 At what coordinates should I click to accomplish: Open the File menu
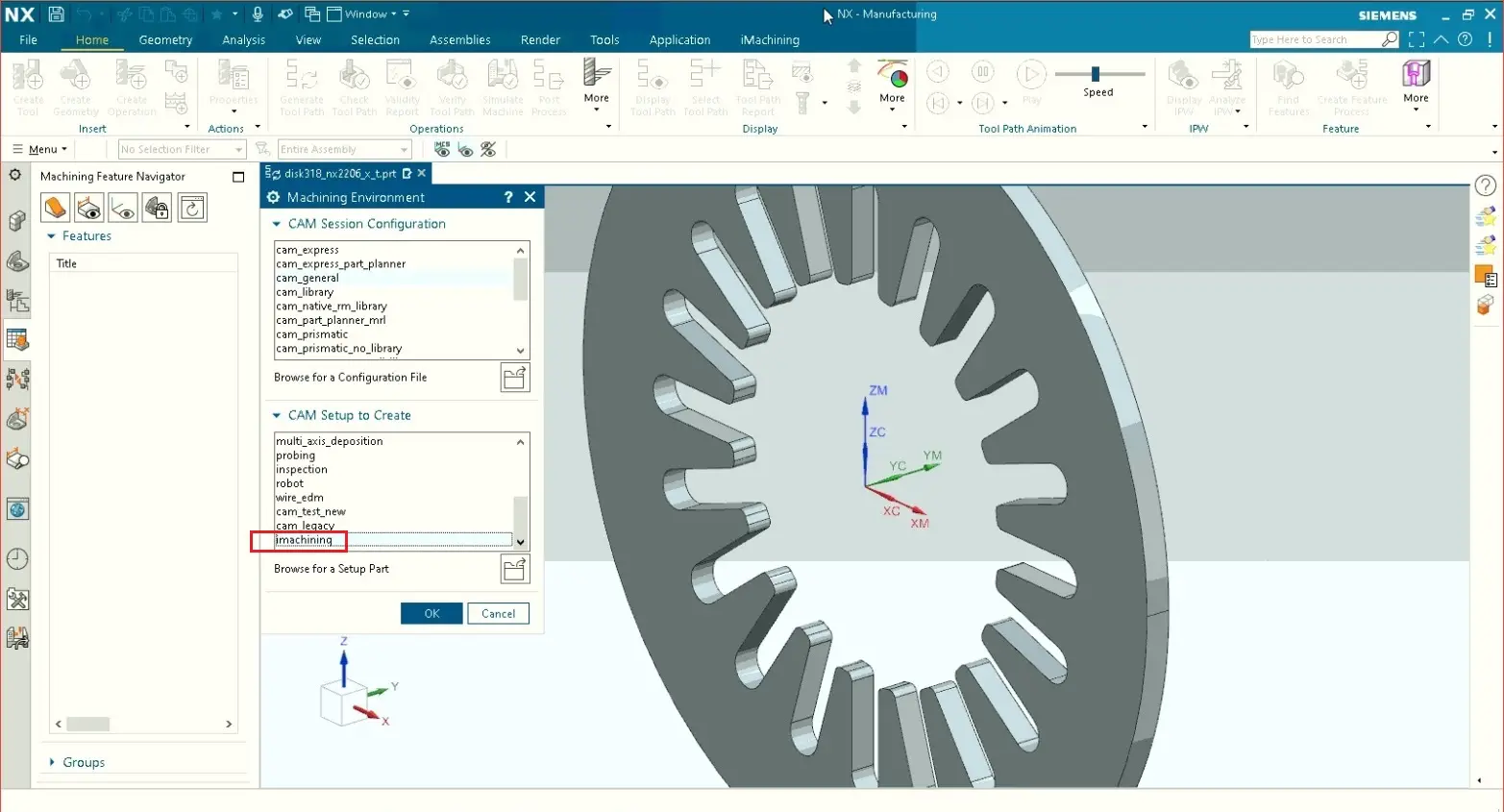pyautogui.click(x=28, y=39)
